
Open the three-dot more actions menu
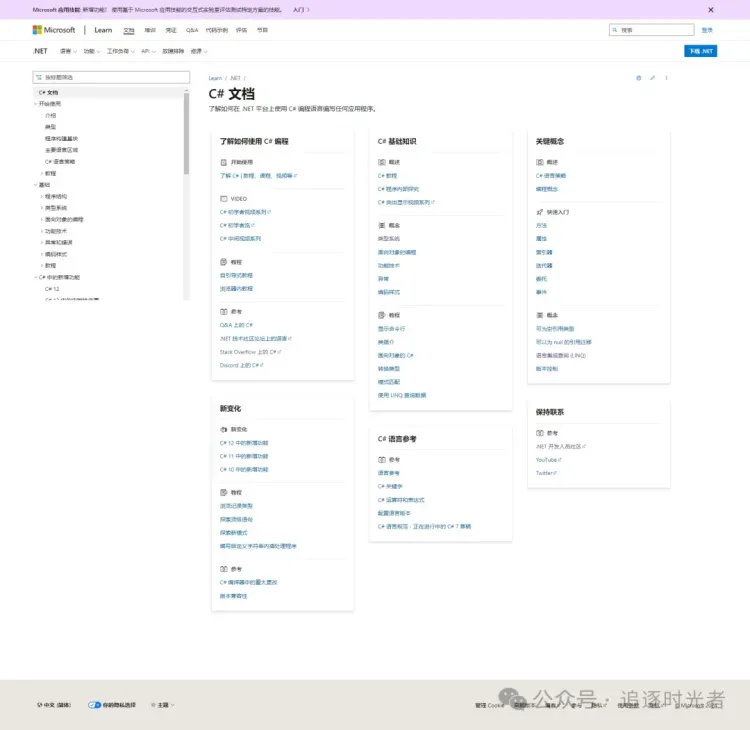(x=666, y=78)
